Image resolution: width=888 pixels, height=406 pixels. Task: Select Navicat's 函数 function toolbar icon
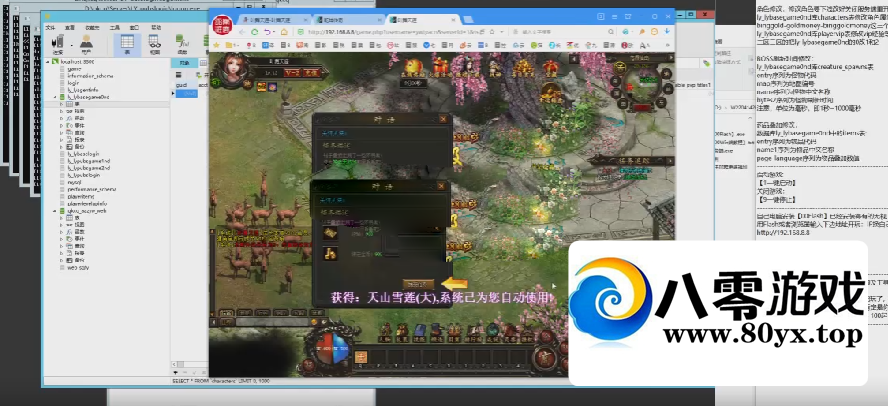click(182, 44)
